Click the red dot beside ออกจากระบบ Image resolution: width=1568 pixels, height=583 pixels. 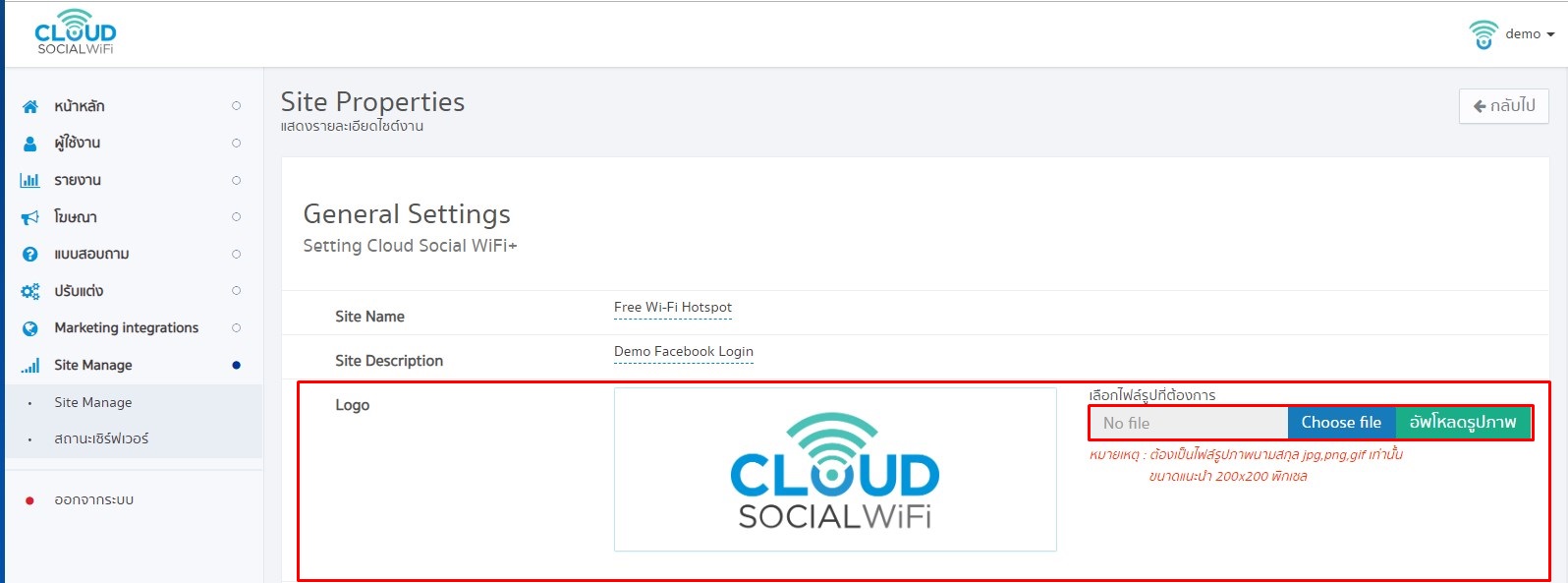click(30, 500)
